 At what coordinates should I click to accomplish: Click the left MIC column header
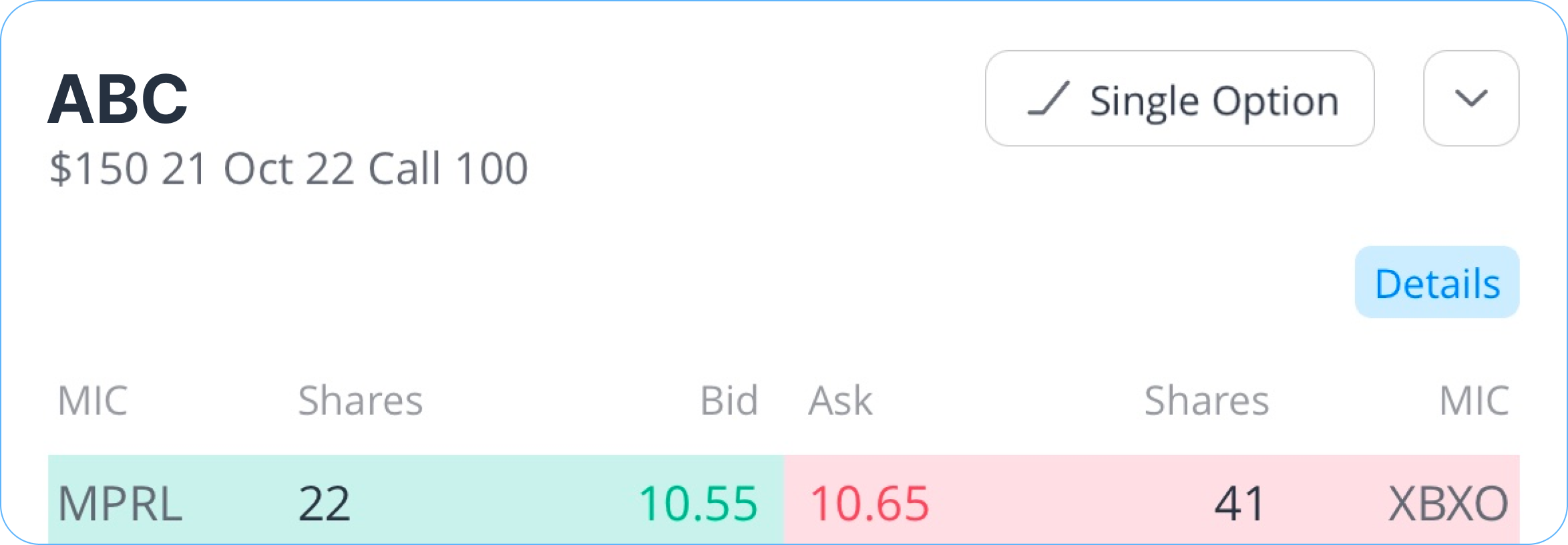pyautogui.click(x=92, y=401)
